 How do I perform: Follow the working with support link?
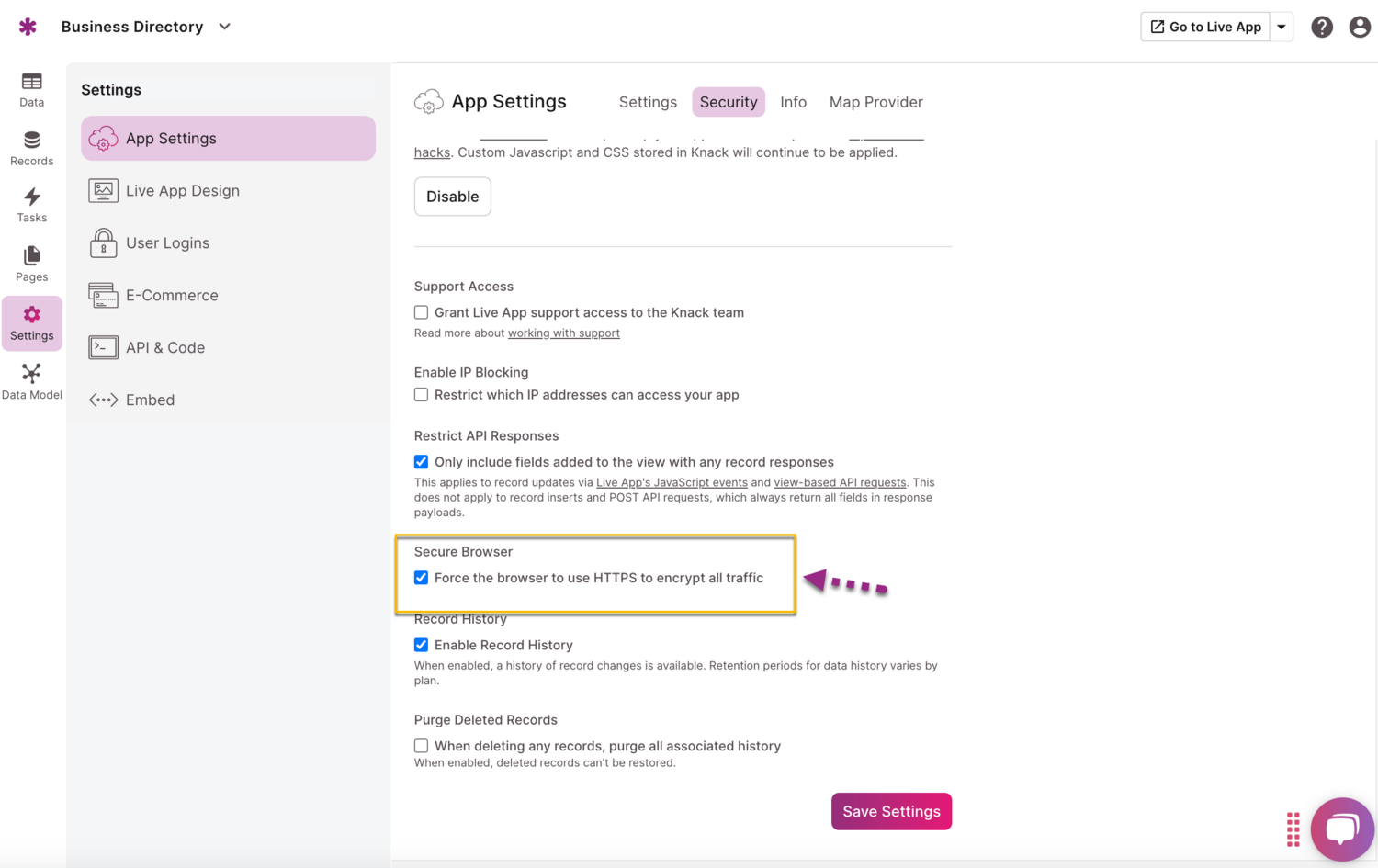pyautogui.click(x=563, y=333)
